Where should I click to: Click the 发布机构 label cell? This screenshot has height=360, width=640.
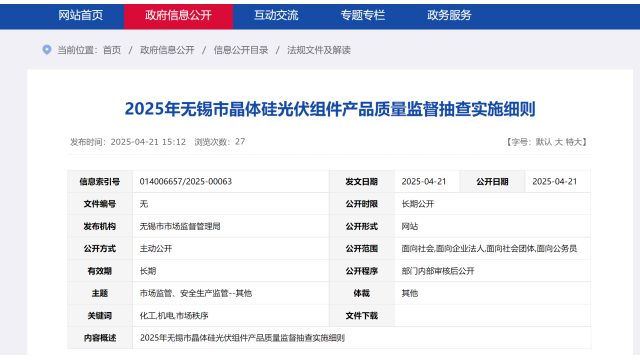(x=100, y=227)
